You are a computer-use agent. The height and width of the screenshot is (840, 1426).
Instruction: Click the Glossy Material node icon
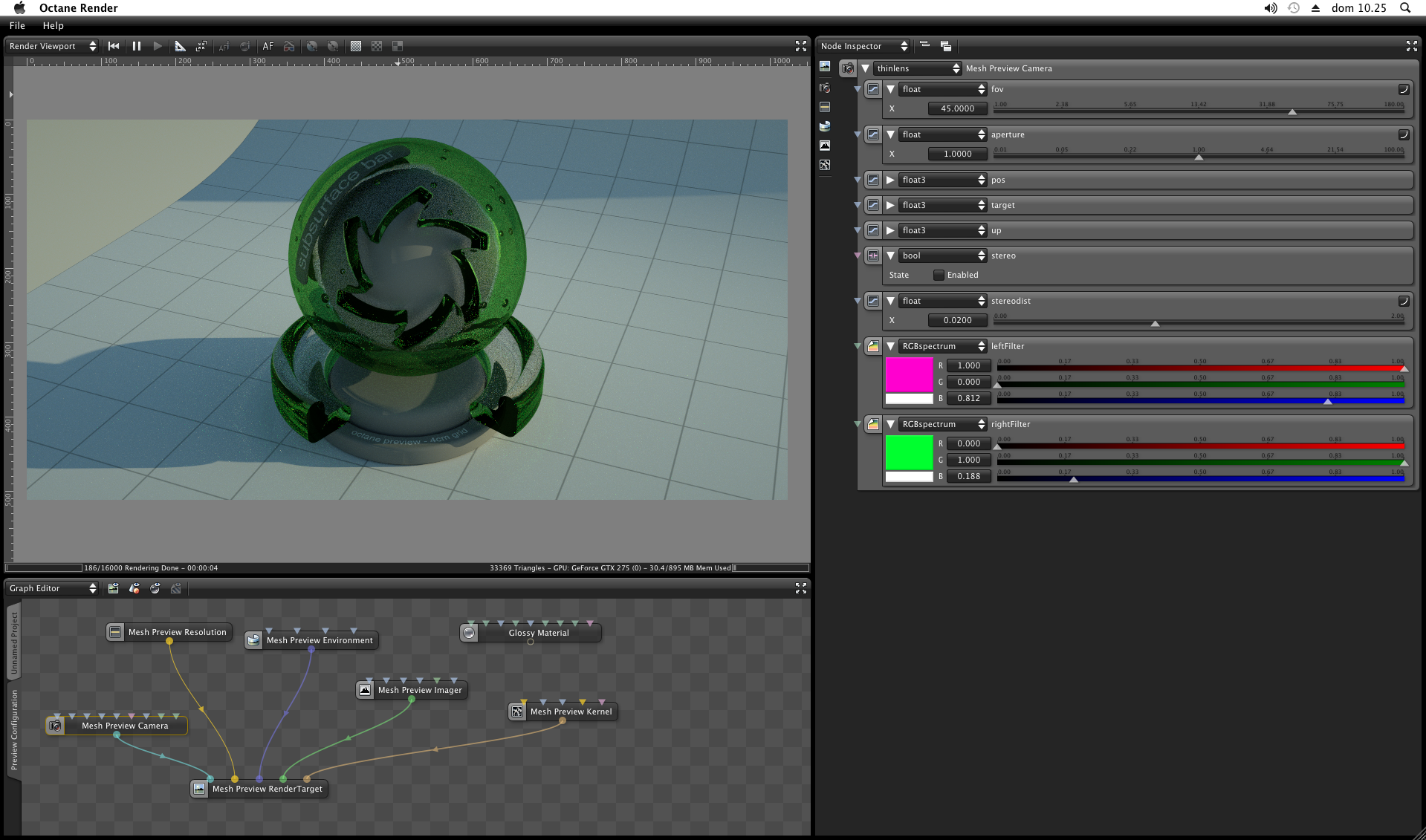click(469, 633)
